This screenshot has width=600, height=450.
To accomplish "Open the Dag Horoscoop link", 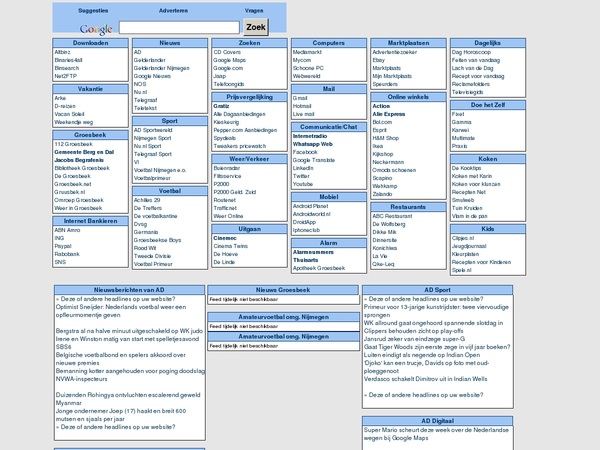I will pos(471,52).
